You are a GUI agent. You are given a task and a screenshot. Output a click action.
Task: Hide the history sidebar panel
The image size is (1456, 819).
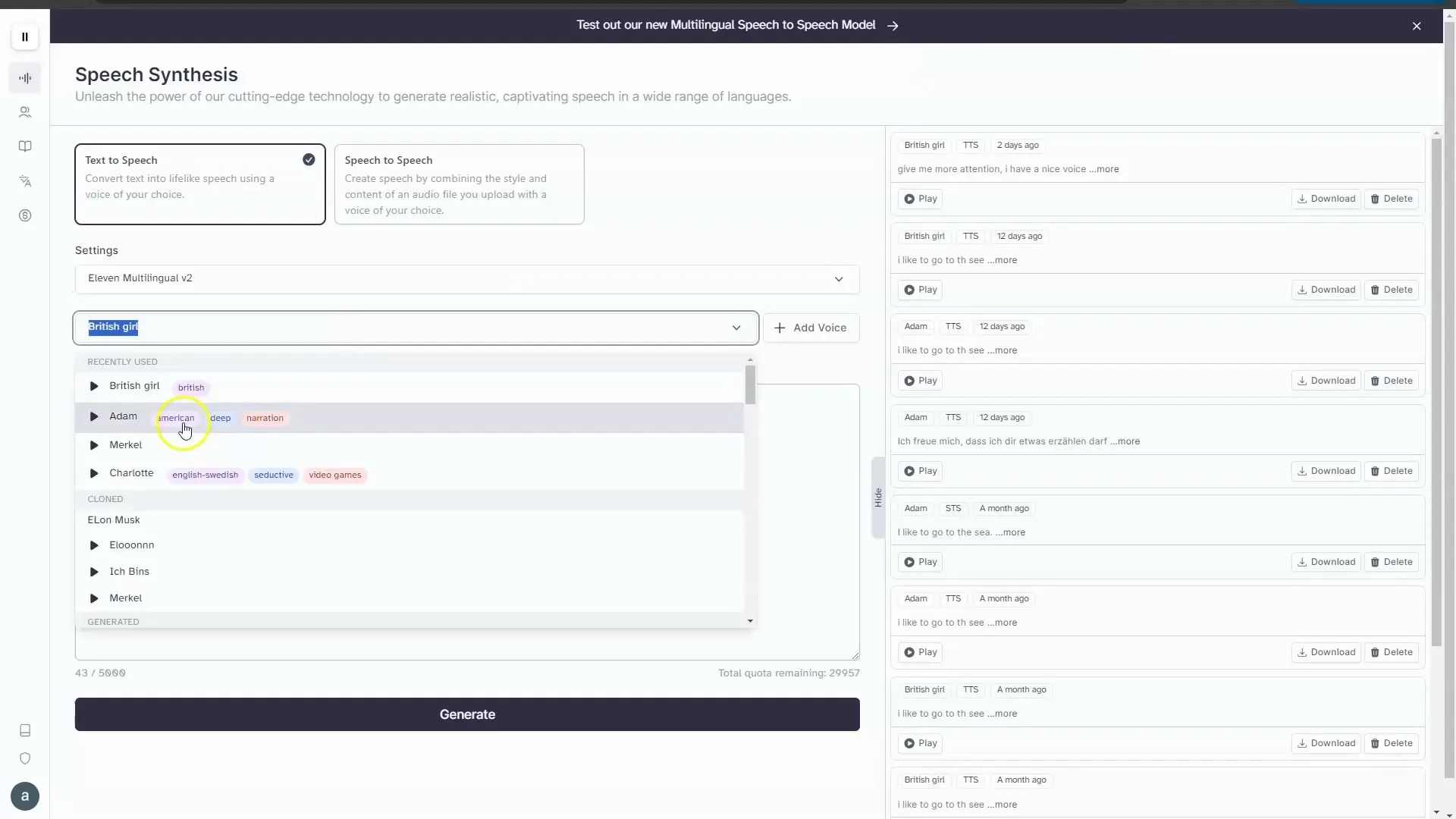[877, 500]
